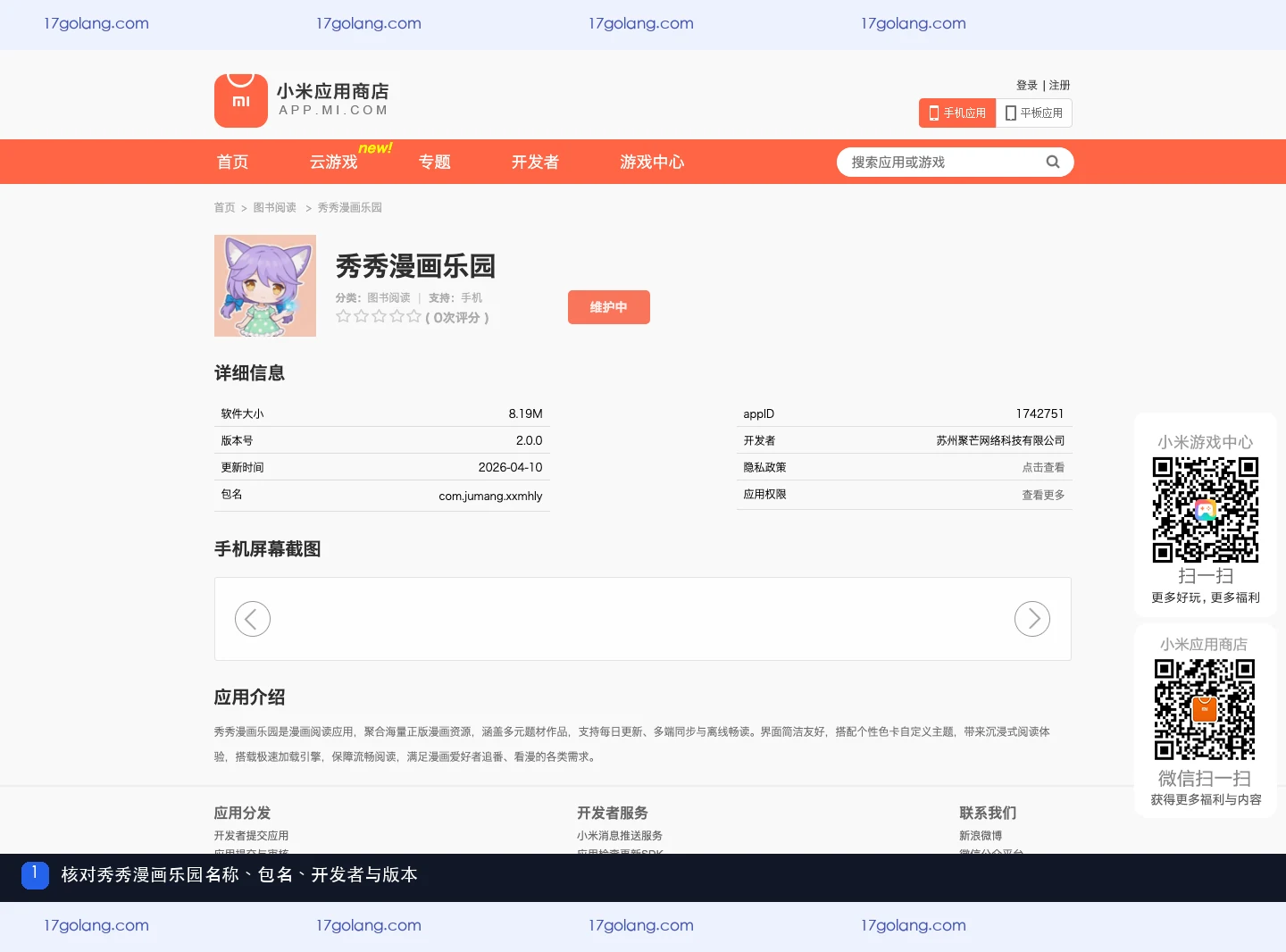The image size is (1286, 952).
Task: Click the update date 2026-04-10
Action: click(510, 467)
